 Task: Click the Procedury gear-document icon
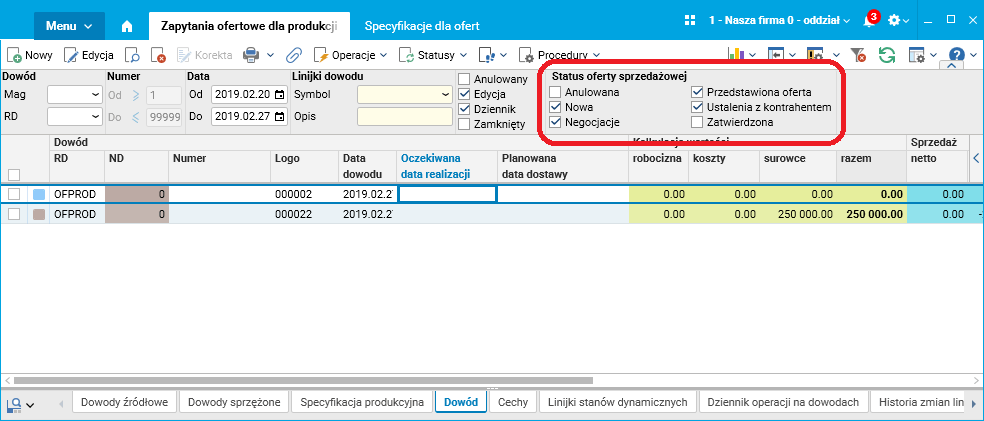point(527,55)
